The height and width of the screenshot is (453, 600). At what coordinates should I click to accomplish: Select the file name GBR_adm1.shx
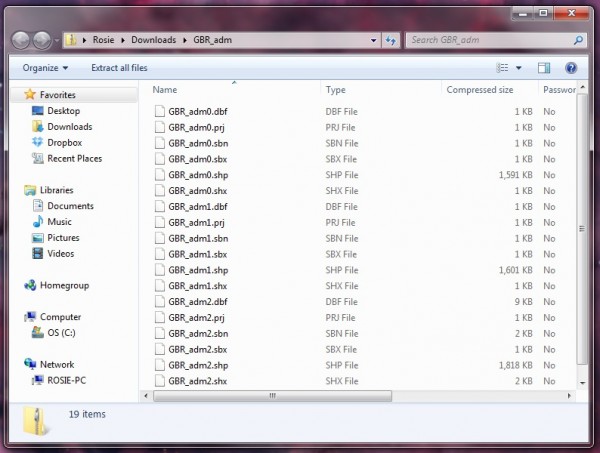coord(198,286)
